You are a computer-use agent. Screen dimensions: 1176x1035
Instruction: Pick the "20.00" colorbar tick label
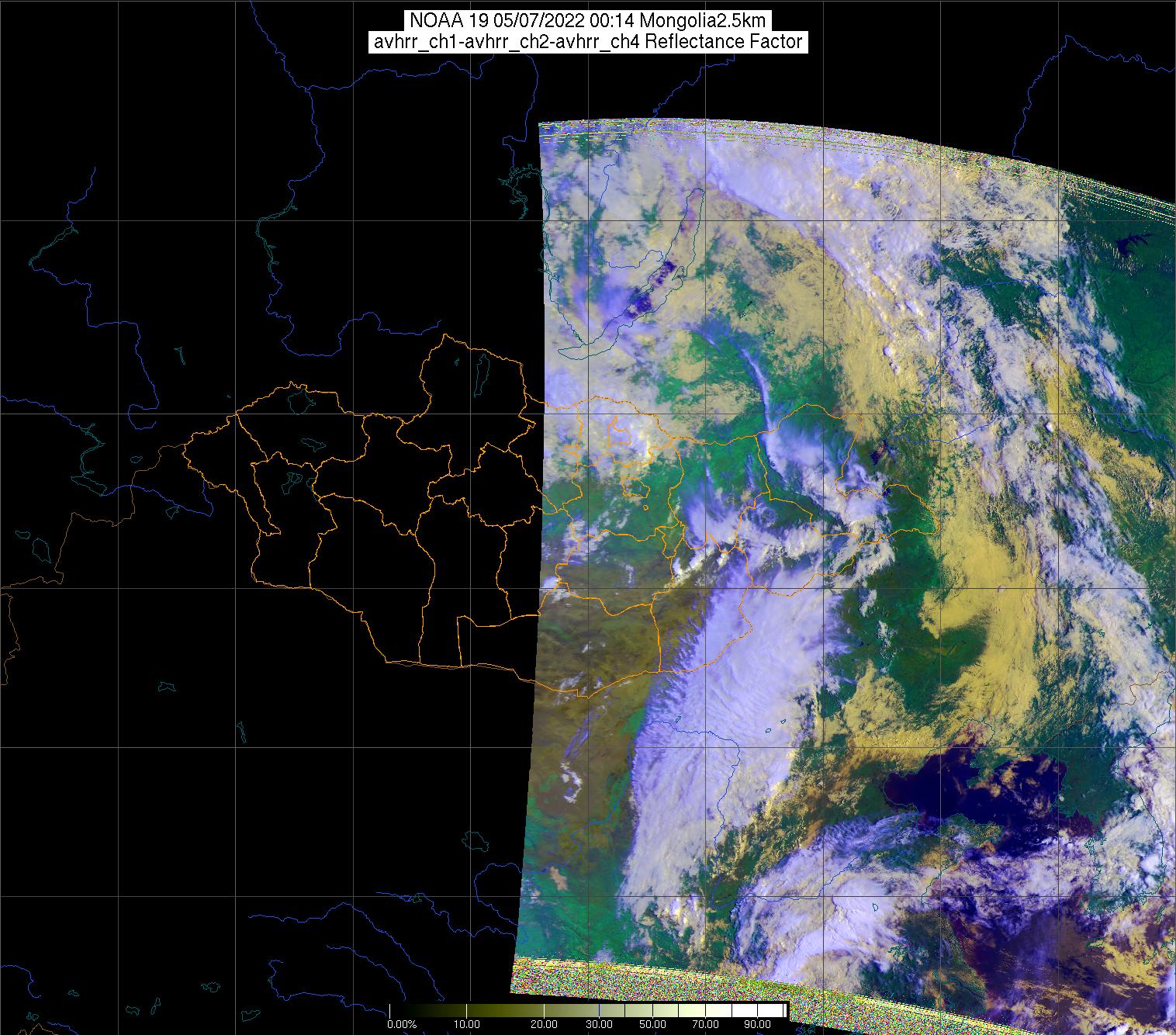click(x=545, y=1026)
